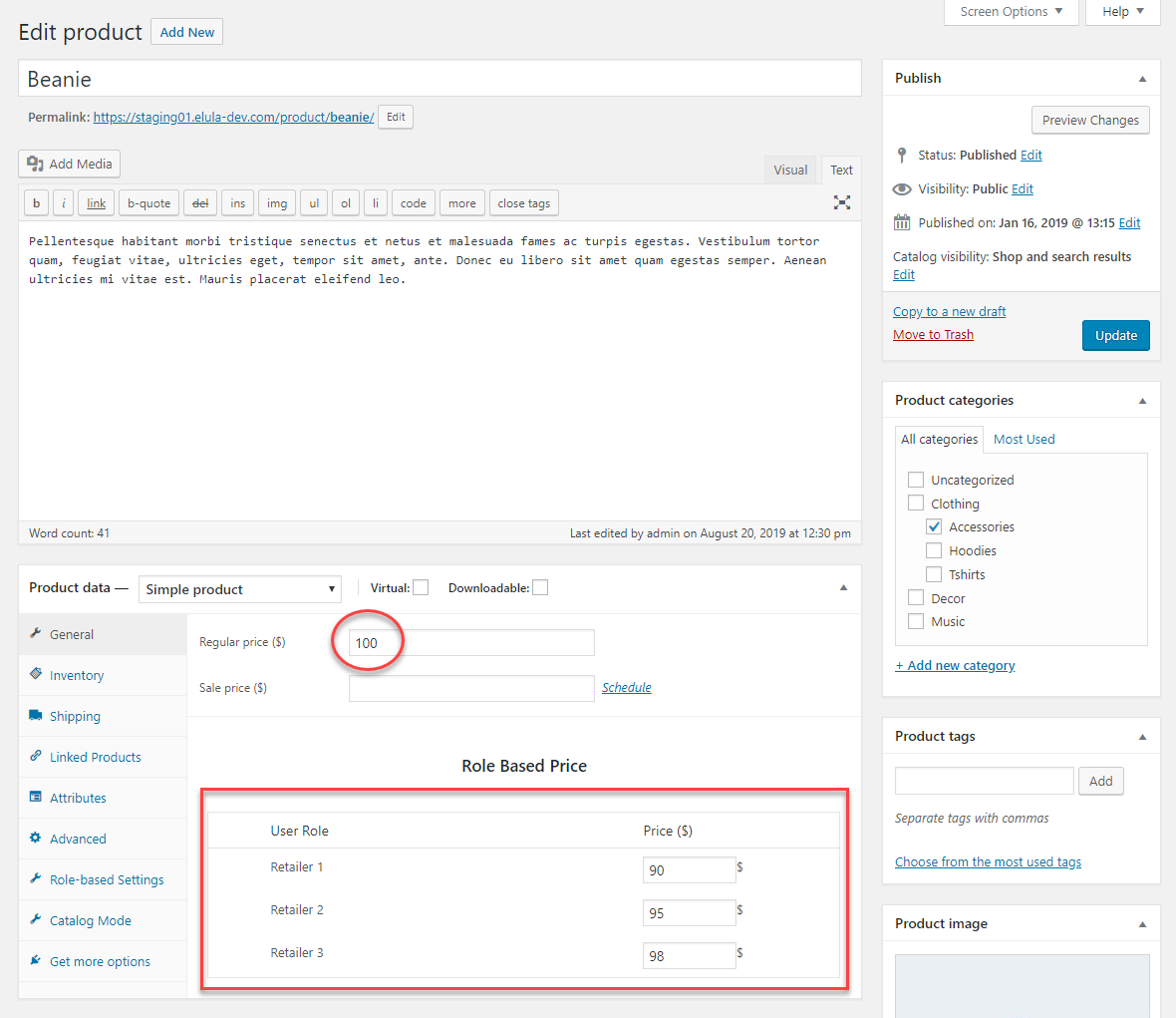Collapse the Publish panel
Viewport: 1176px width, 1018px height.
pos(1142,79)
